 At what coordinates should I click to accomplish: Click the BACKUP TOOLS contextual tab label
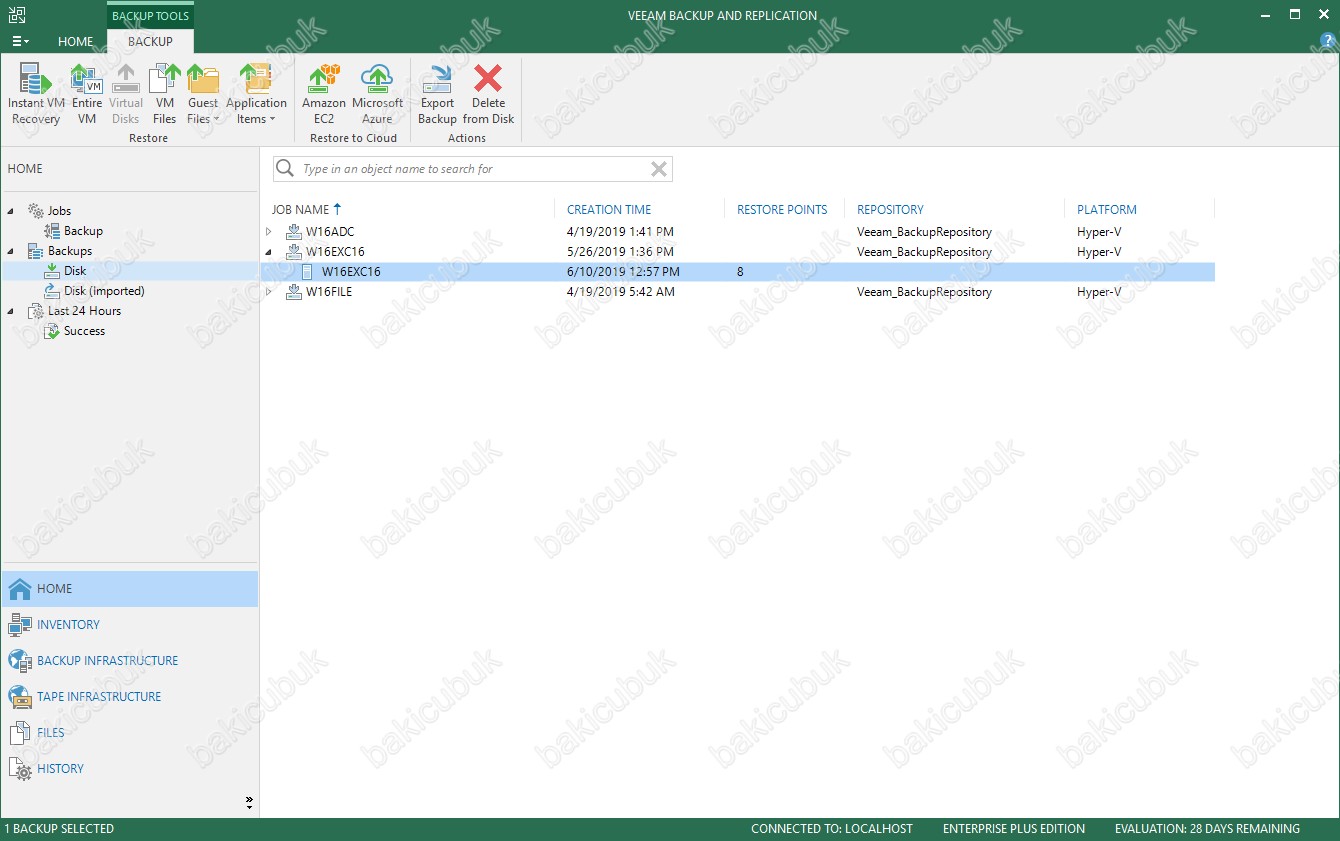[150, 16]
